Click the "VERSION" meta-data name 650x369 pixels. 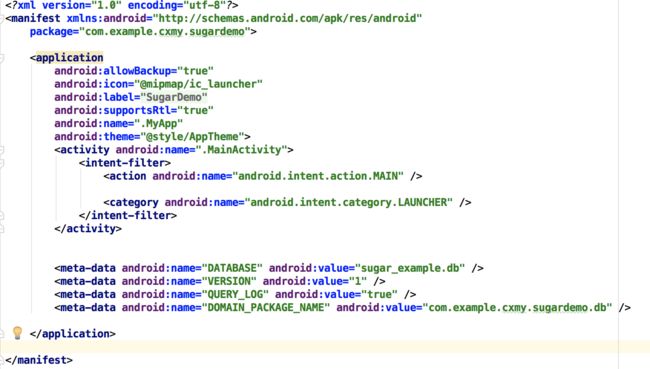point(229,282)
